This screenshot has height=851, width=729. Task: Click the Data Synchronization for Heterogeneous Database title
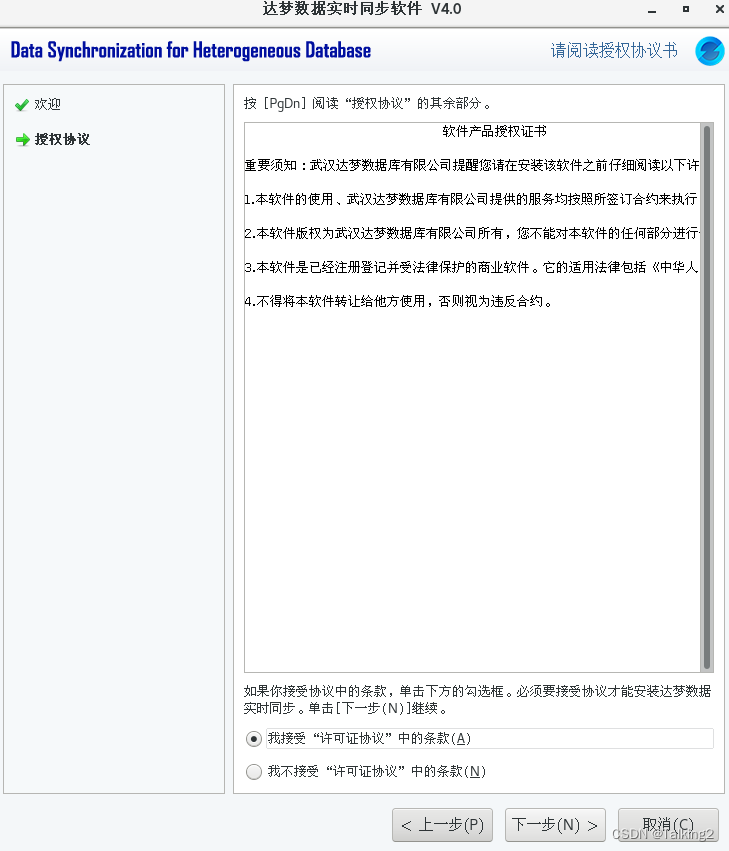[x=191, y=50]
